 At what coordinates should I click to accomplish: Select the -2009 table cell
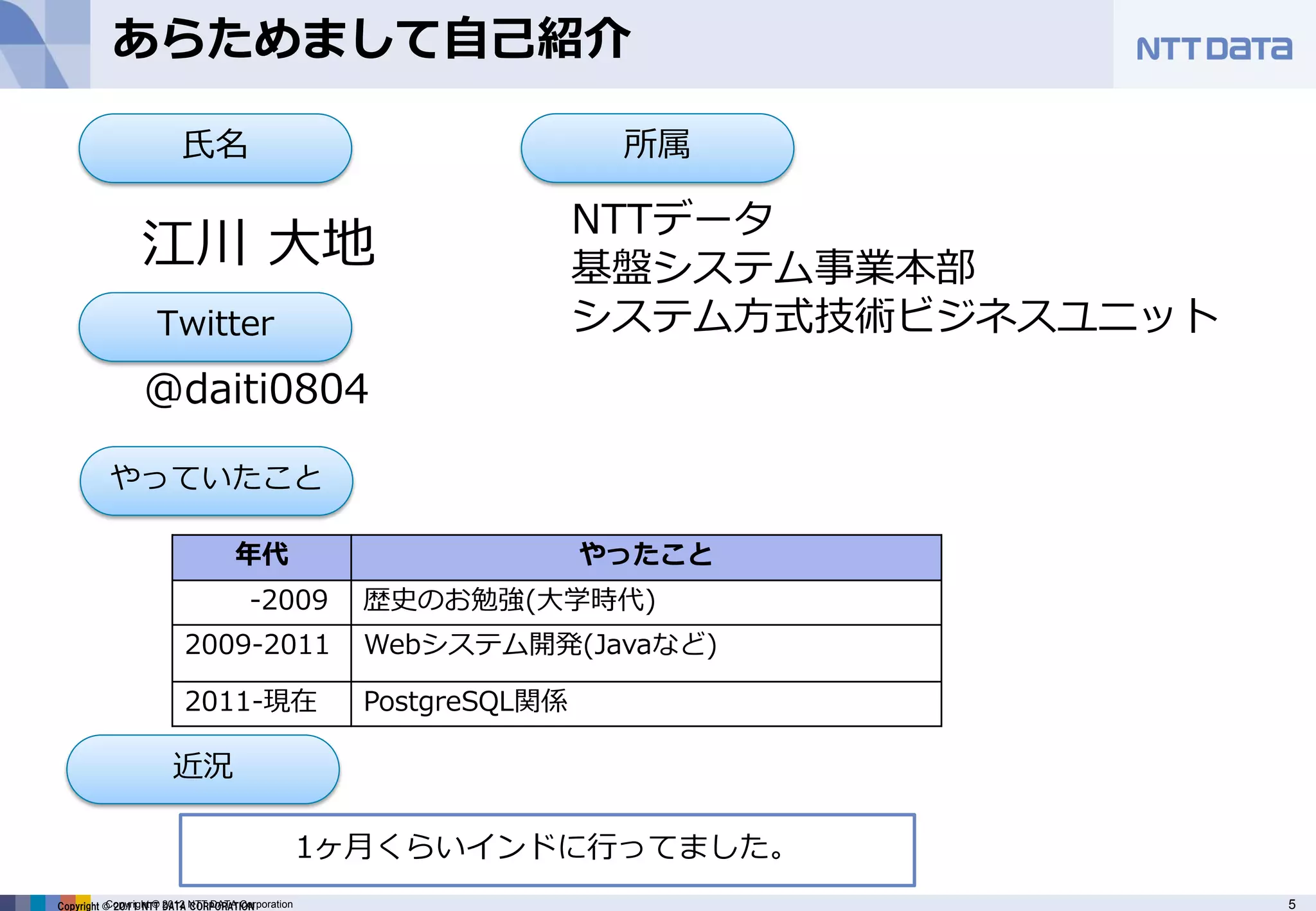[x=262, y=603]
